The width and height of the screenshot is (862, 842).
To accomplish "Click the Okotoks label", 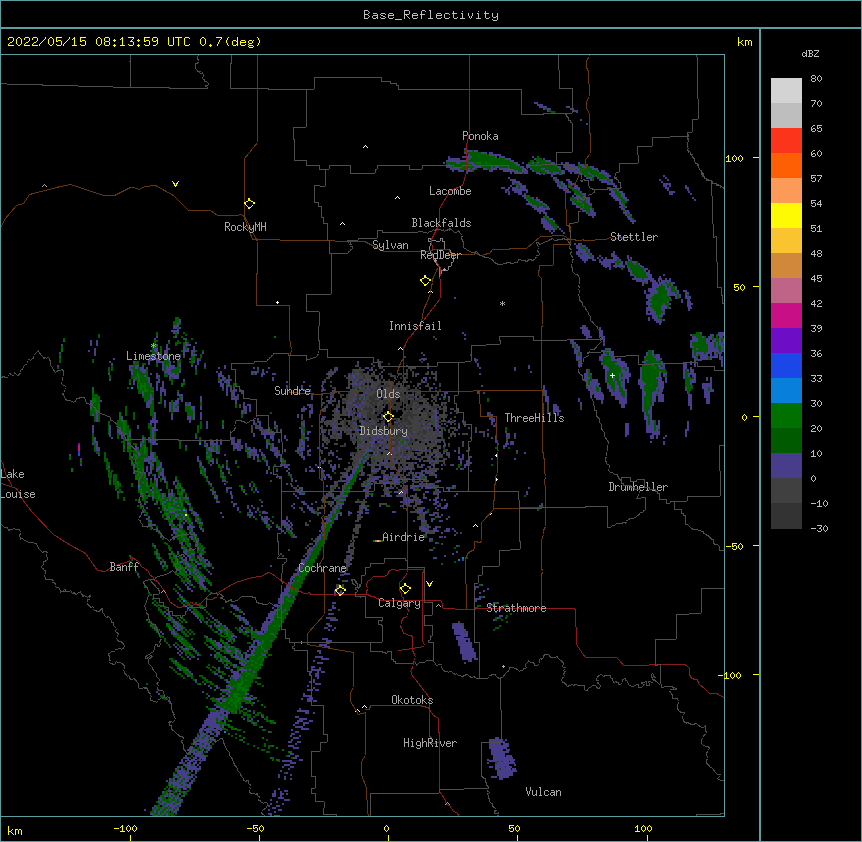I will coord(412,700).
